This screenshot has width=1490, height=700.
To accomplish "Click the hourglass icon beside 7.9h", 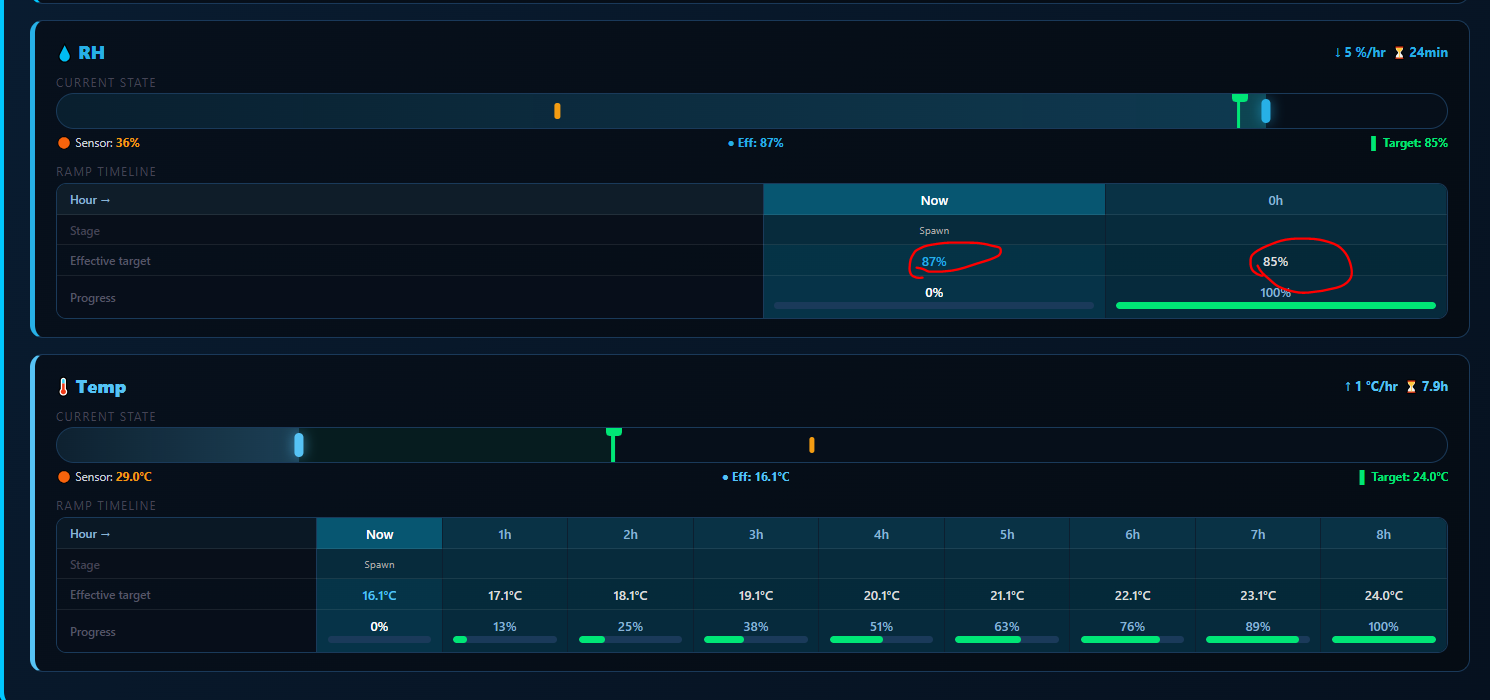I will point(1411,387).
